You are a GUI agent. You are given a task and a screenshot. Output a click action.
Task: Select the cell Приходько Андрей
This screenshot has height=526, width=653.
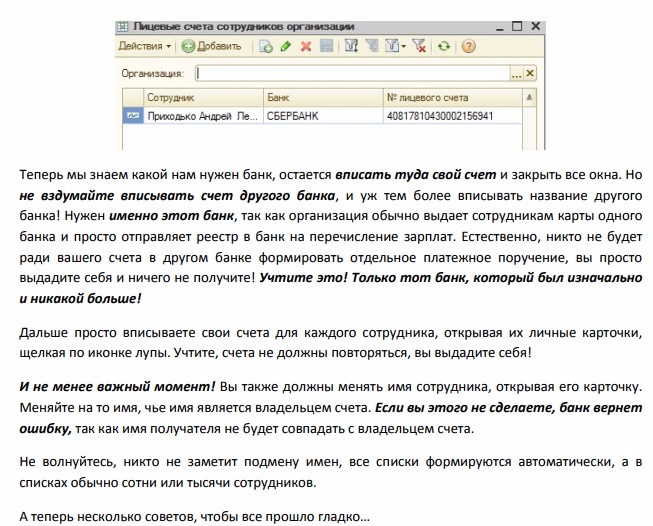click(203, 116)
